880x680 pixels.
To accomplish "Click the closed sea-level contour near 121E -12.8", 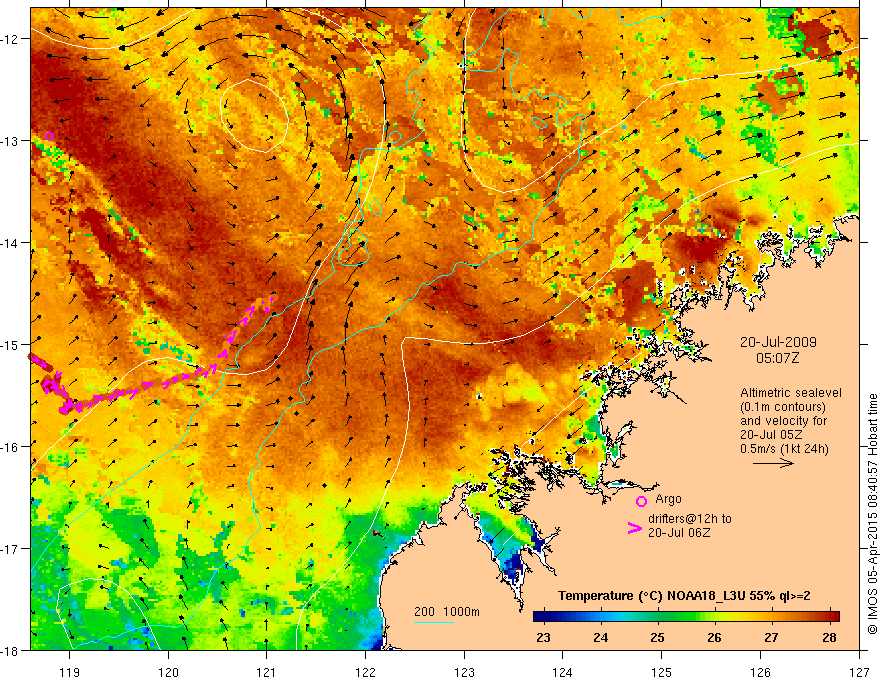I will (x=254, y=116).
